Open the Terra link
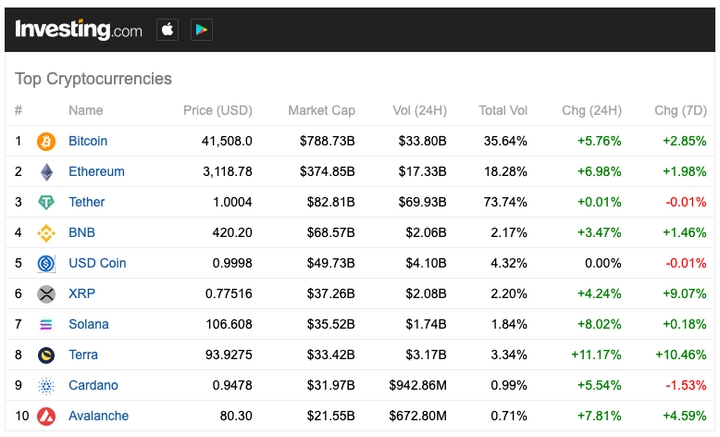The height and width of the screenshot is (437, 720). pos(83,355)
